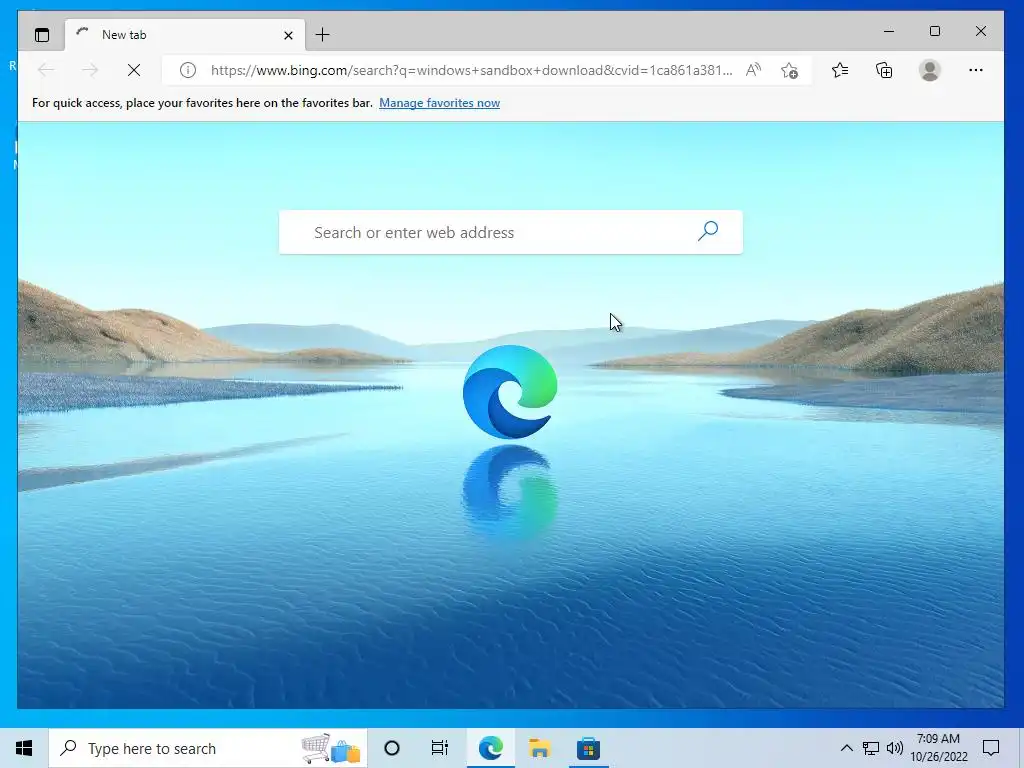The width and height of the screenshot is (1024, 768).
Task: Open the Action Center notifications
Action: click(991, 748)
